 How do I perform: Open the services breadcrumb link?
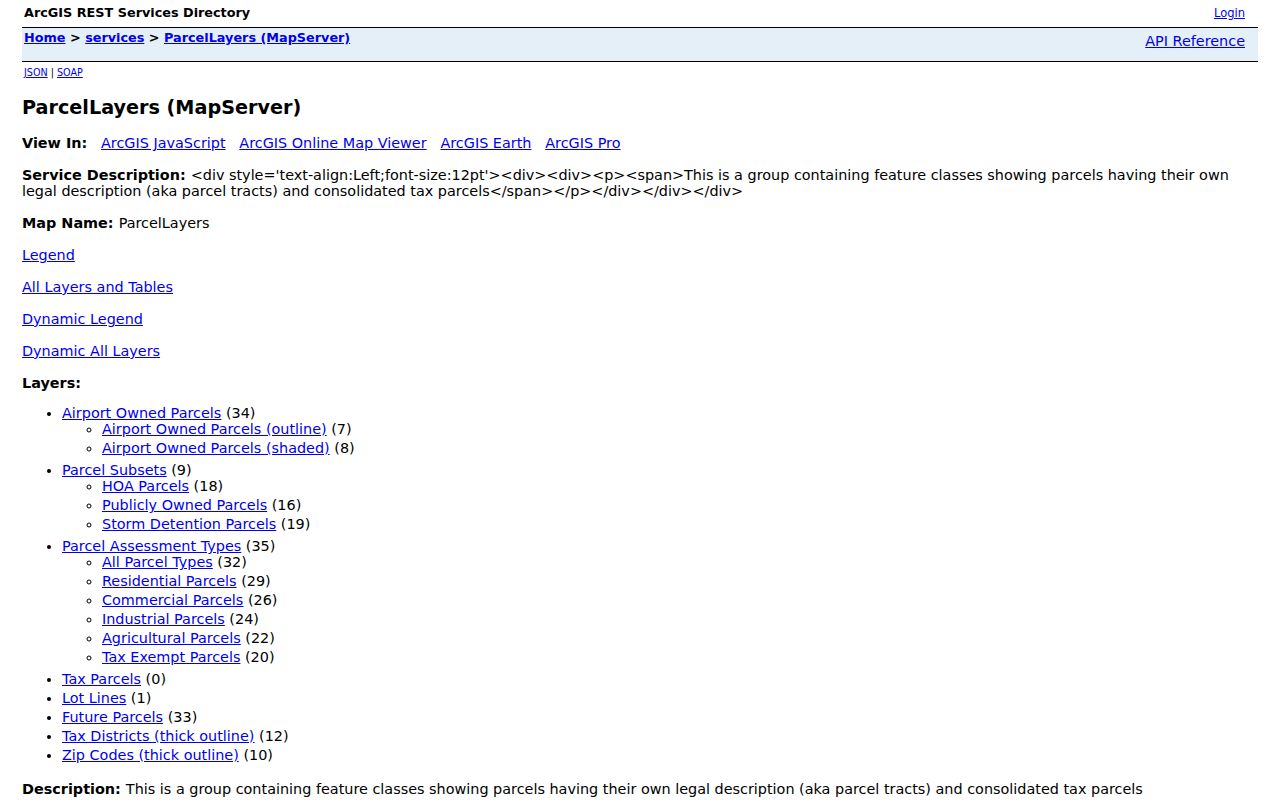(x=115, y=38)
